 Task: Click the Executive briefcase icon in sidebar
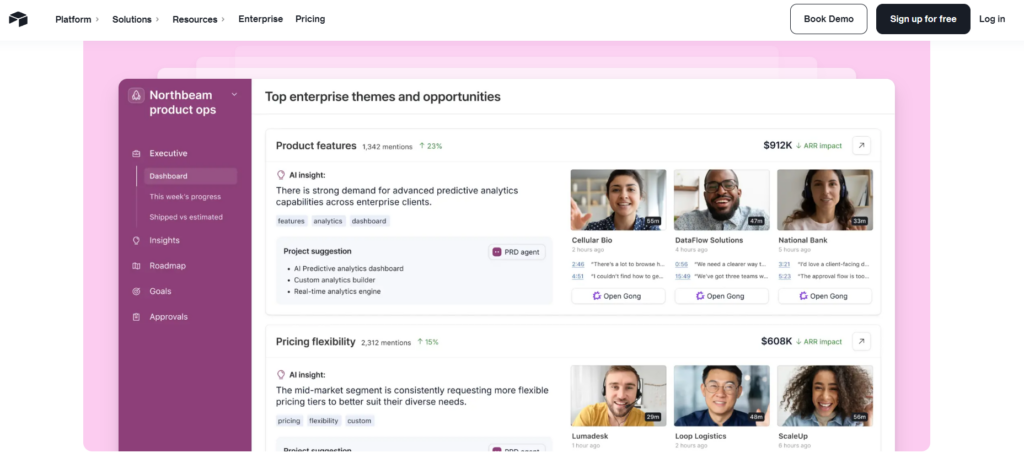pyautogui.click(x=136, y=154)
